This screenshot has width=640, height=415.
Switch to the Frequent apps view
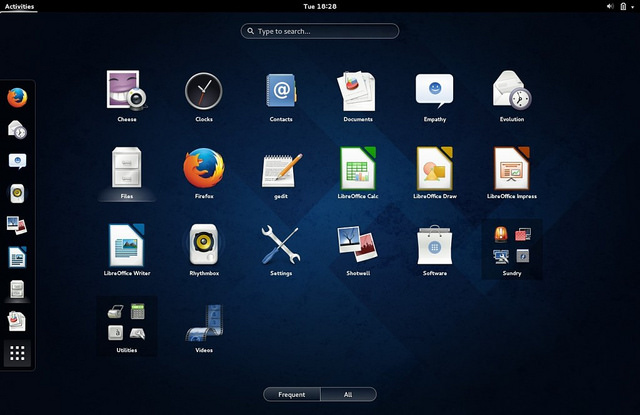292,394
